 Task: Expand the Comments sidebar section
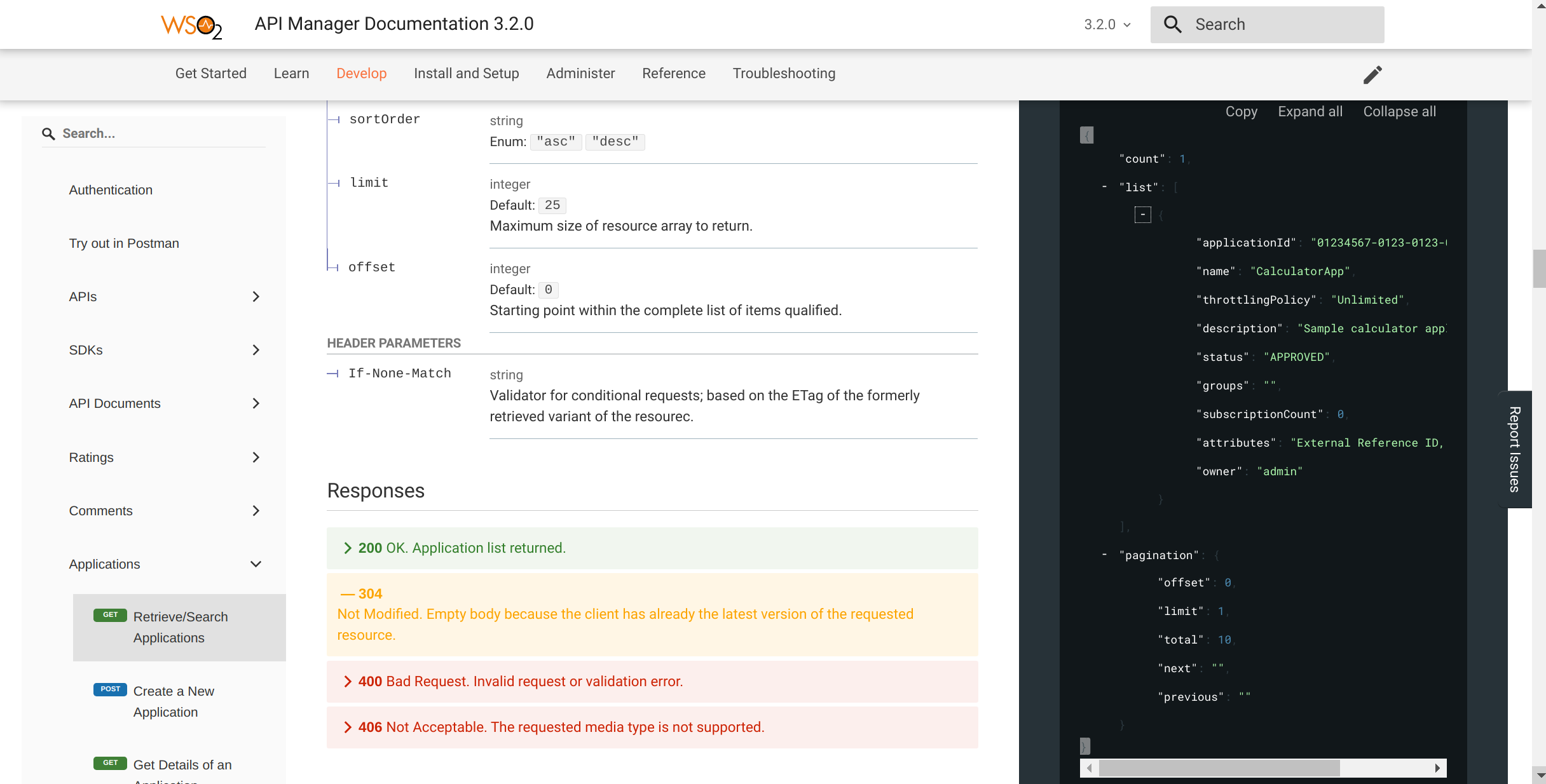tap(256, 511)
